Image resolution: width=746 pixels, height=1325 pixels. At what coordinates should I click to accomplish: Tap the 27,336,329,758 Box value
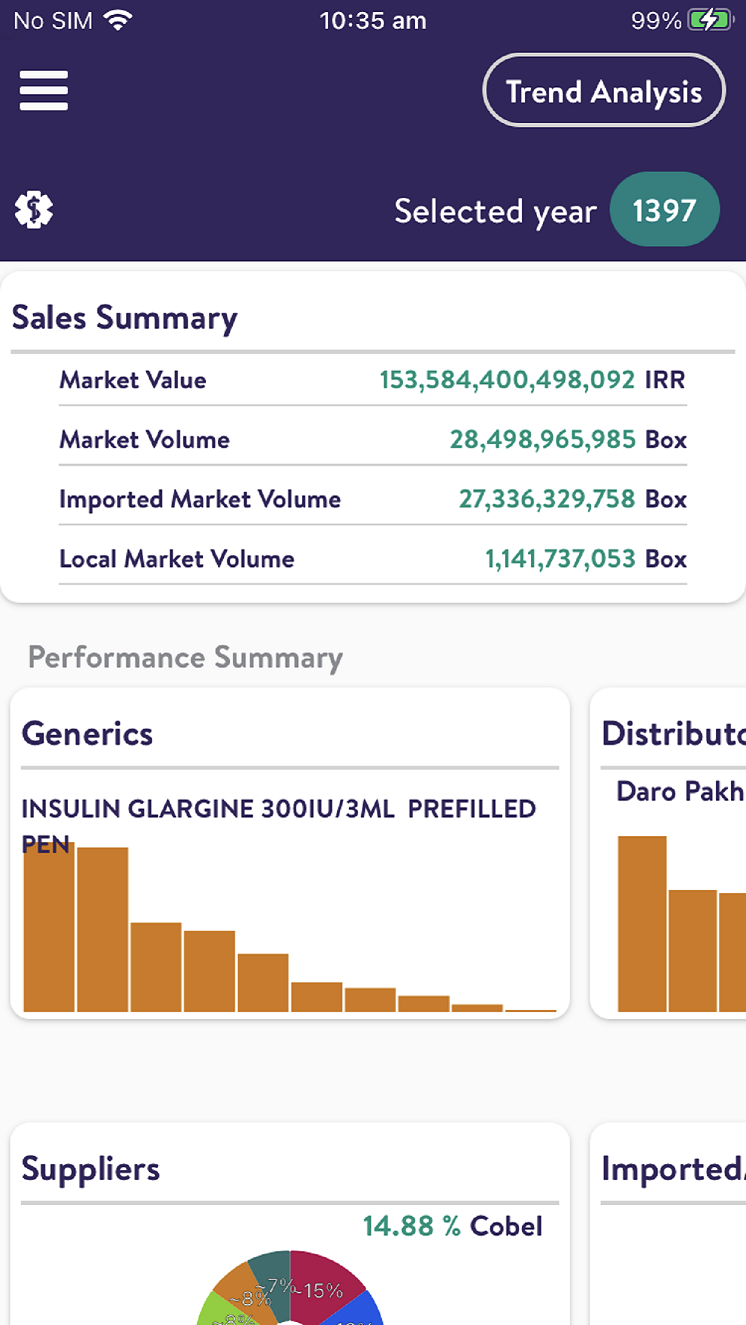(x=573, y=499)
